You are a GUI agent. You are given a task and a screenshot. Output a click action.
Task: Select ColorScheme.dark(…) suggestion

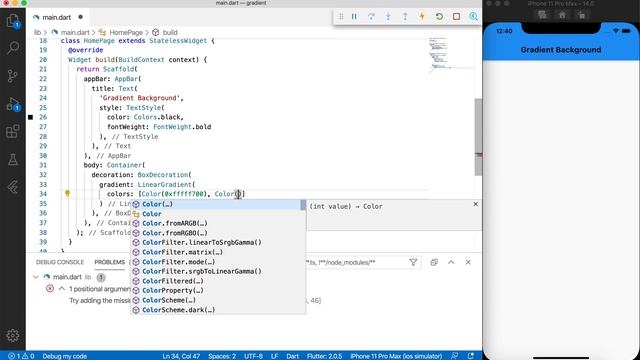click(218, 310)
